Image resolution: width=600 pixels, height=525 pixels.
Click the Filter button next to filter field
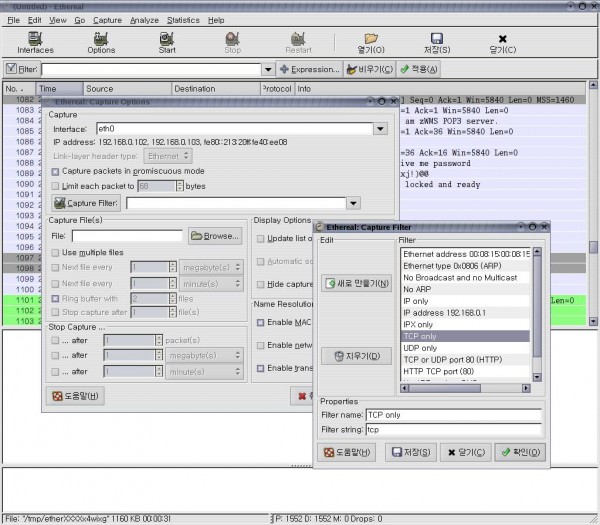click(x=21, y=69)
